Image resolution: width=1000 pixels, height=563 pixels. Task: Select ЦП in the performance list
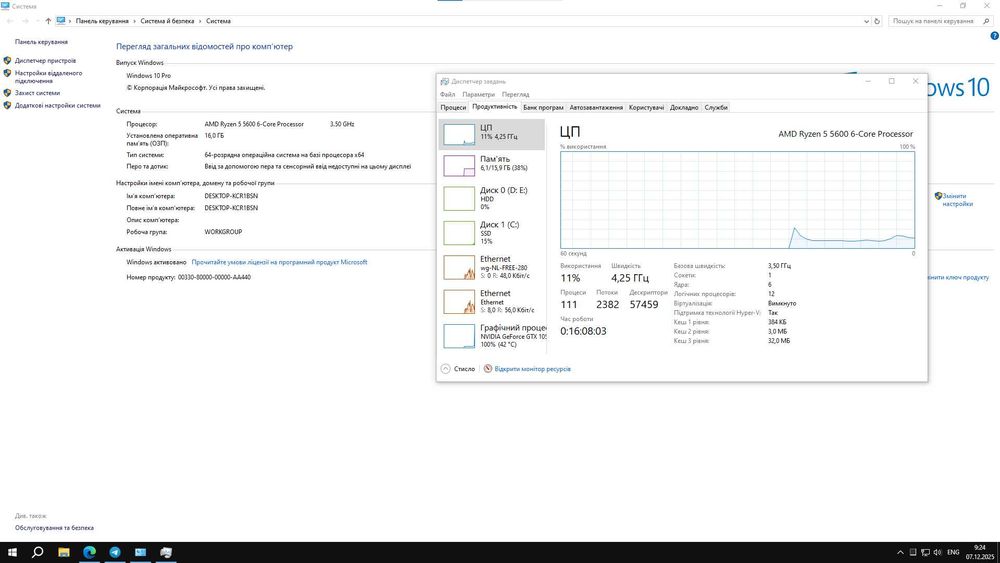point(492,135)
